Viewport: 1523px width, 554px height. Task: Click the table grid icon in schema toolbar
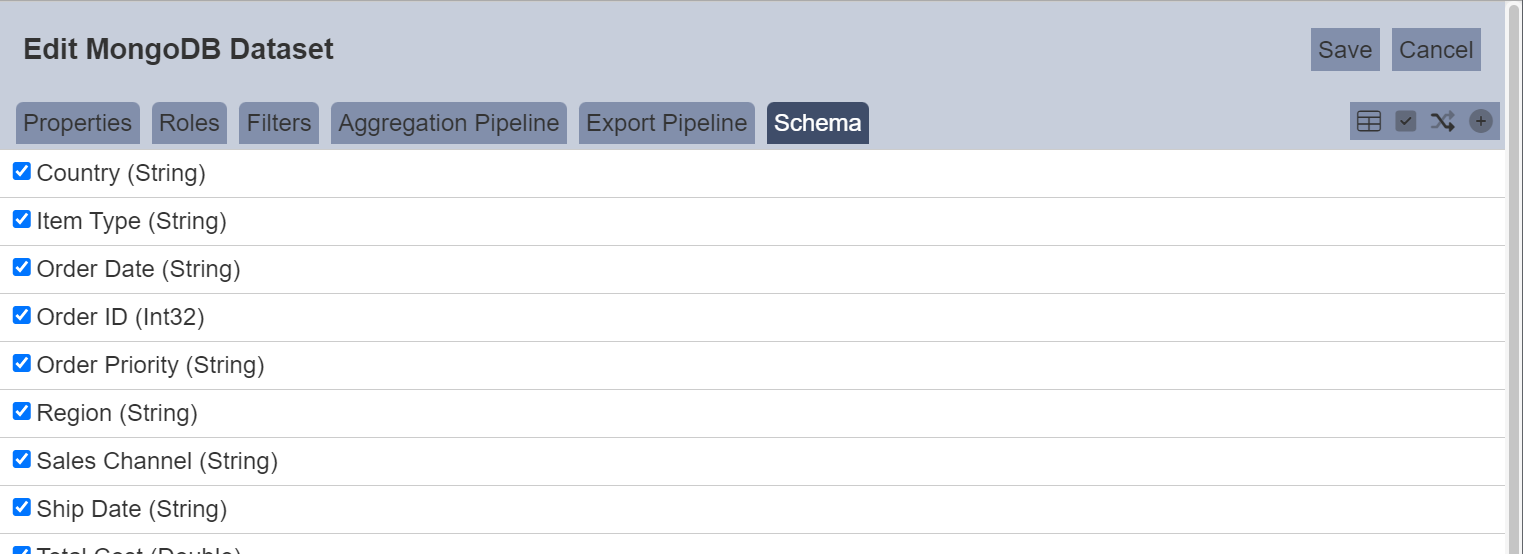pyautogui.click(x=1369, y=121)
